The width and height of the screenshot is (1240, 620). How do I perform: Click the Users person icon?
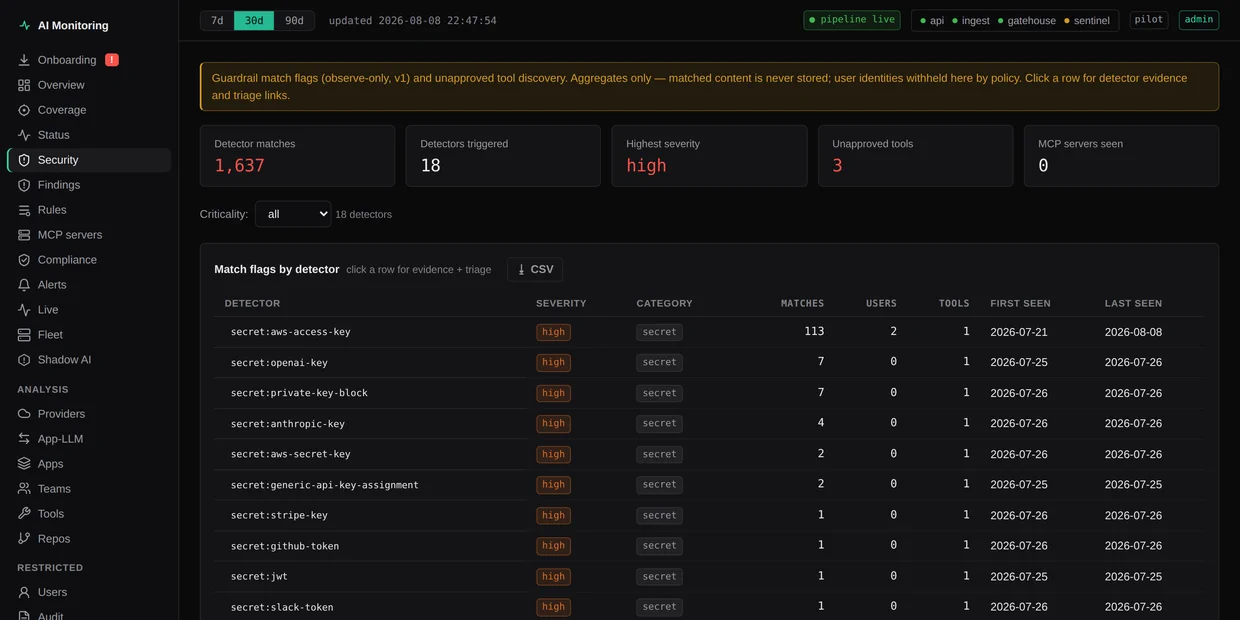24,592
